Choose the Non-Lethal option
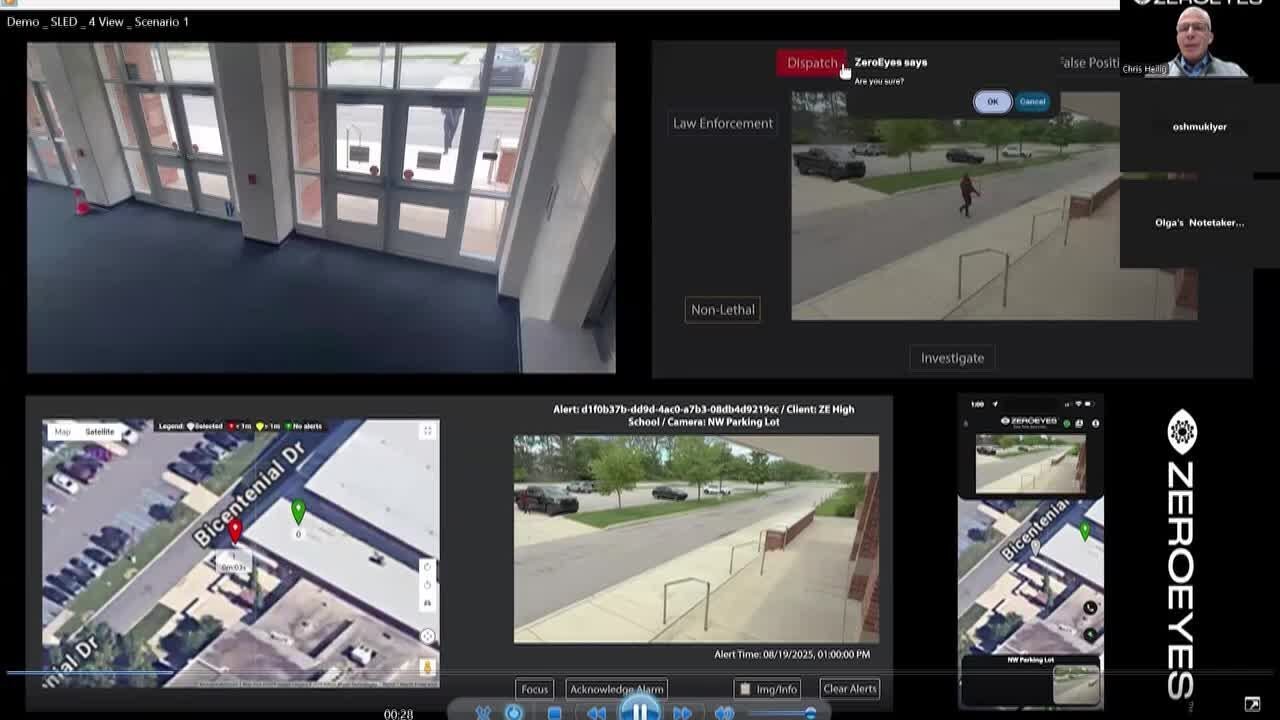1280x720 pixels. pyautogui.click(x=722, y=309)
